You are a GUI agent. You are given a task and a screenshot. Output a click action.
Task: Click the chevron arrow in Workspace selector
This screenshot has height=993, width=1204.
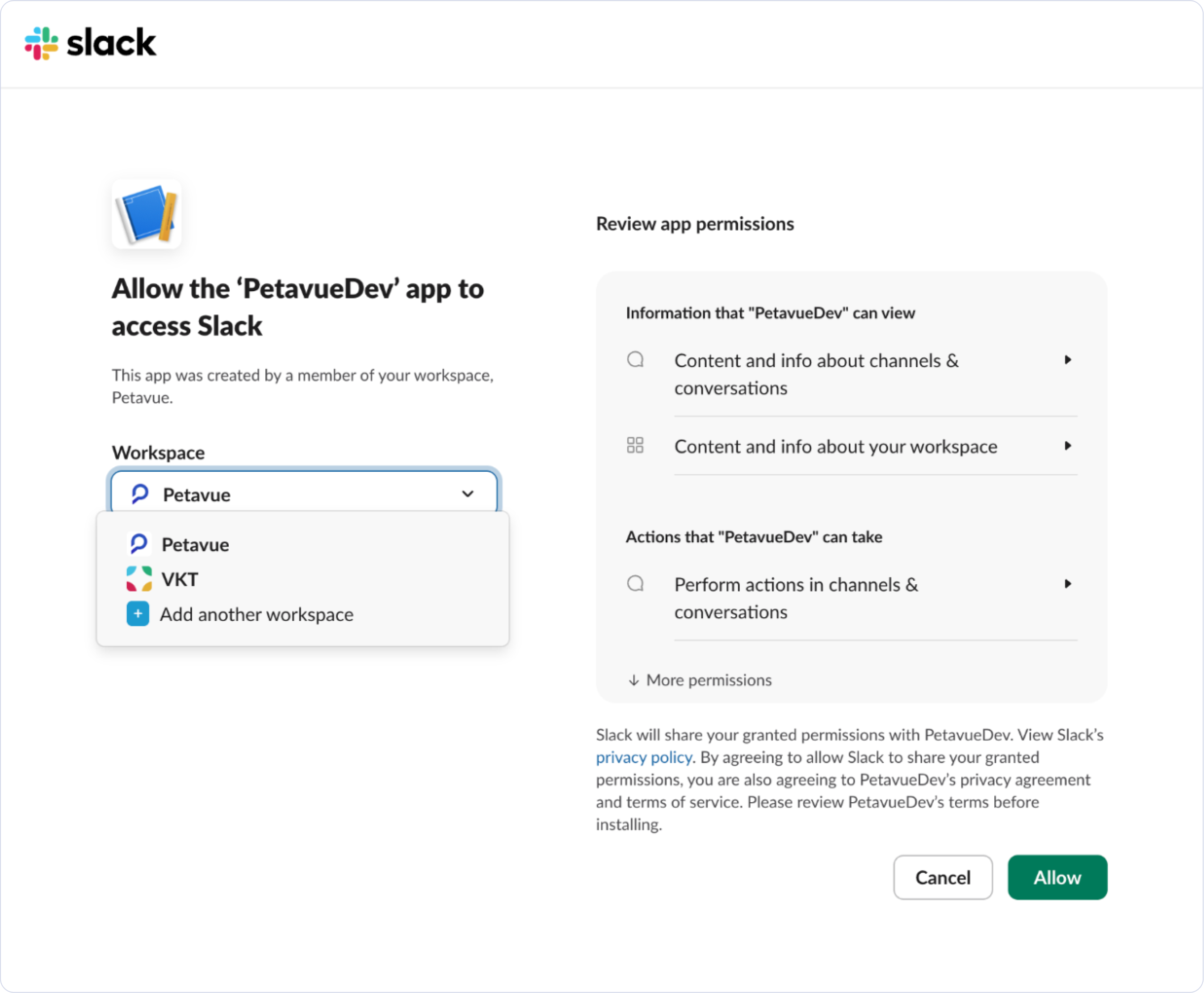pyautogui.click(x=468, y=494)
